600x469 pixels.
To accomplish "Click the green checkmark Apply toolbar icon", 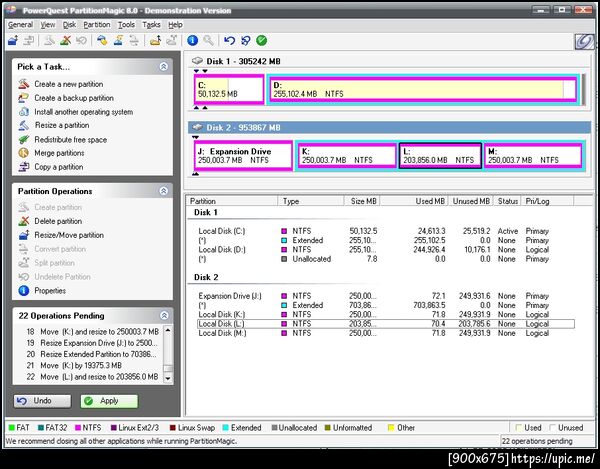I will pyautogui.click(x=262, y=40).
